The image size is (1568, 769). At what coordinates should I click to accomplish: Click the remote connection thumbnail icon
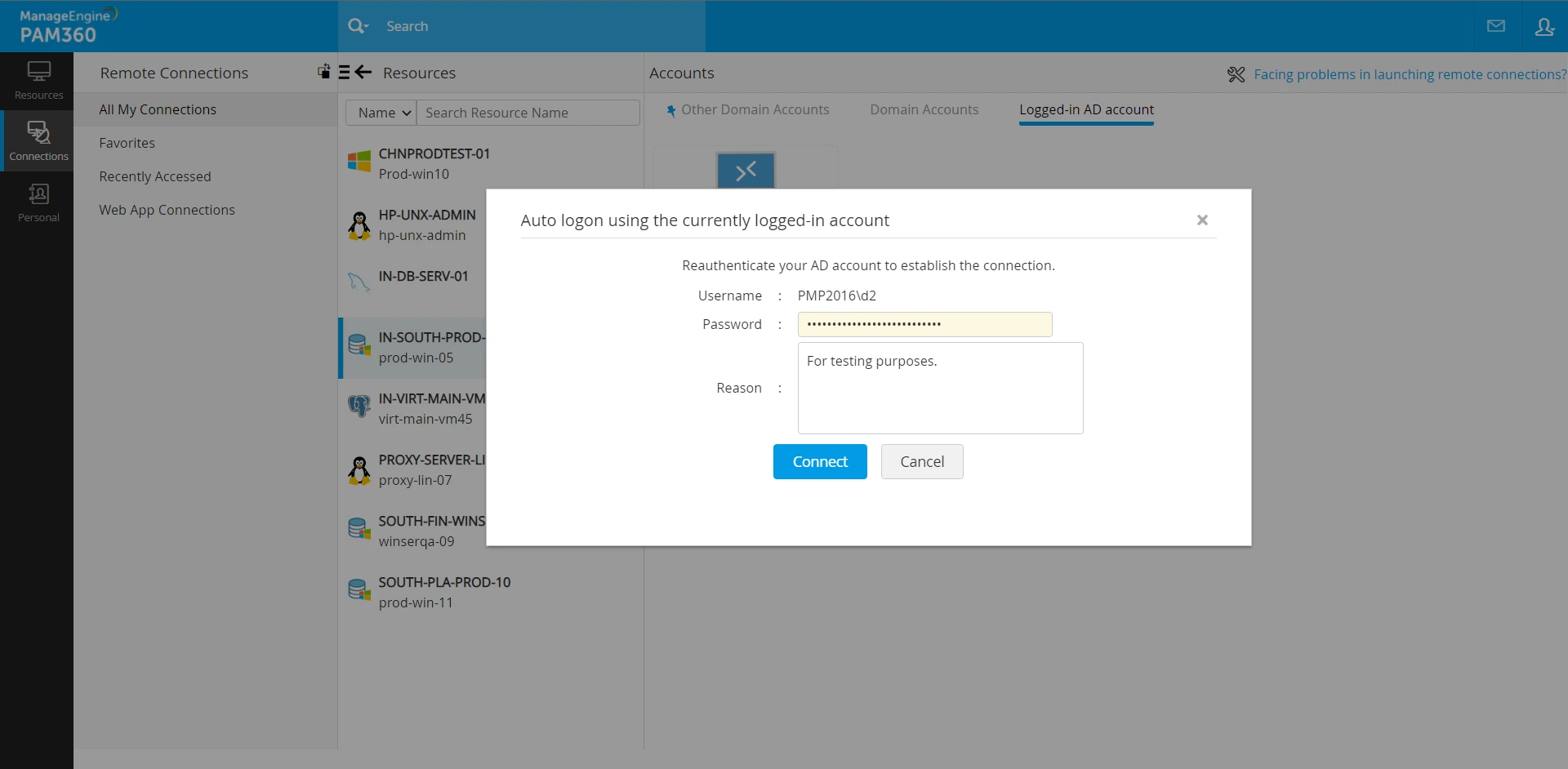[x=746, y=171]
